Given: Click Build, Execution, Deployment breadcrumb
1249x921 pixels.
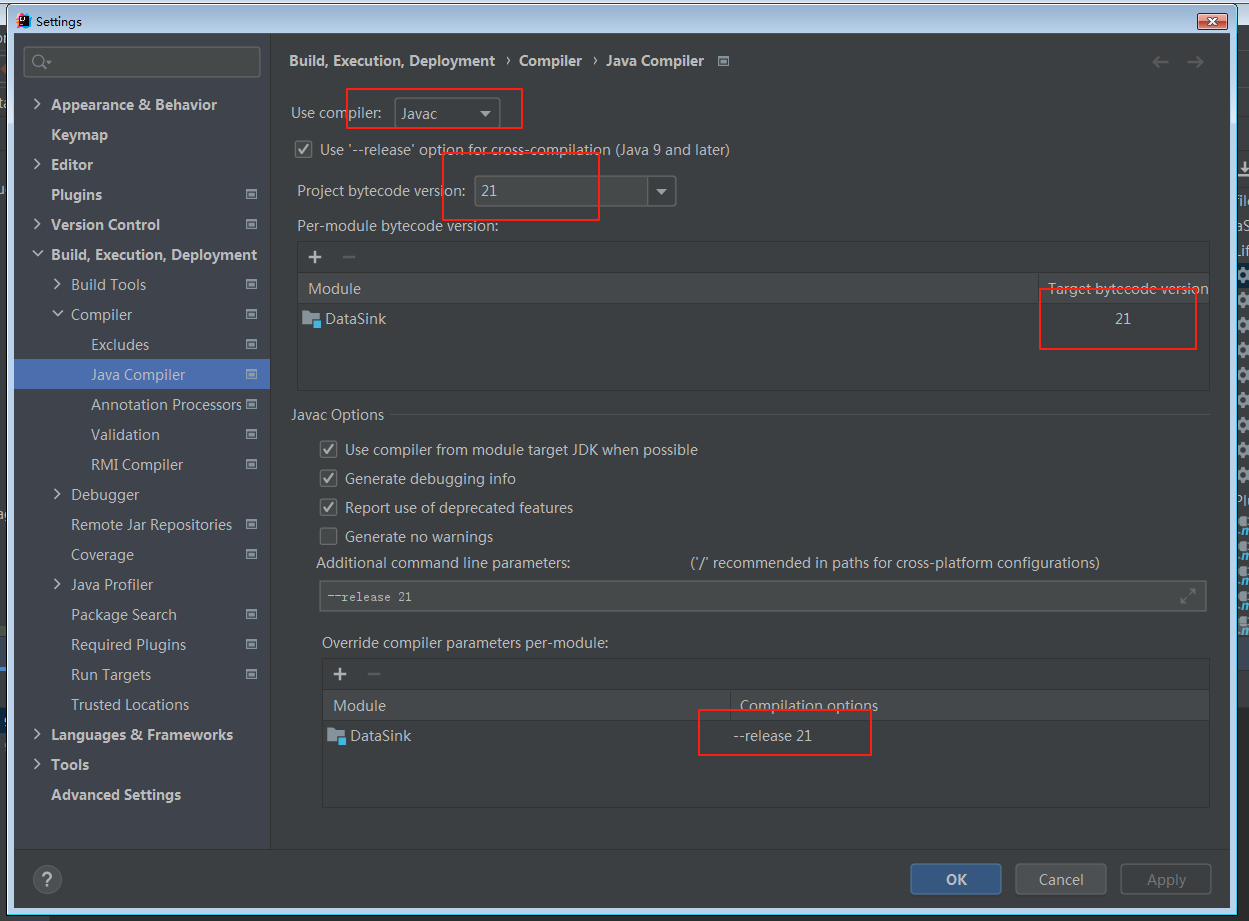Looking at the screenshot, I should [x=392, y=61].
